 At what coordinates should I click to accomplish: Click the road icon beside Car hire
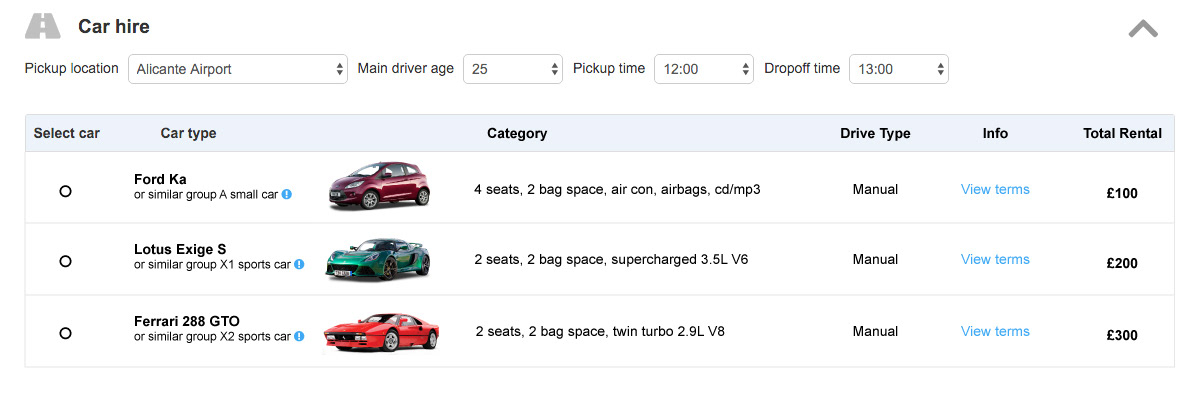[x=42, y=27]
